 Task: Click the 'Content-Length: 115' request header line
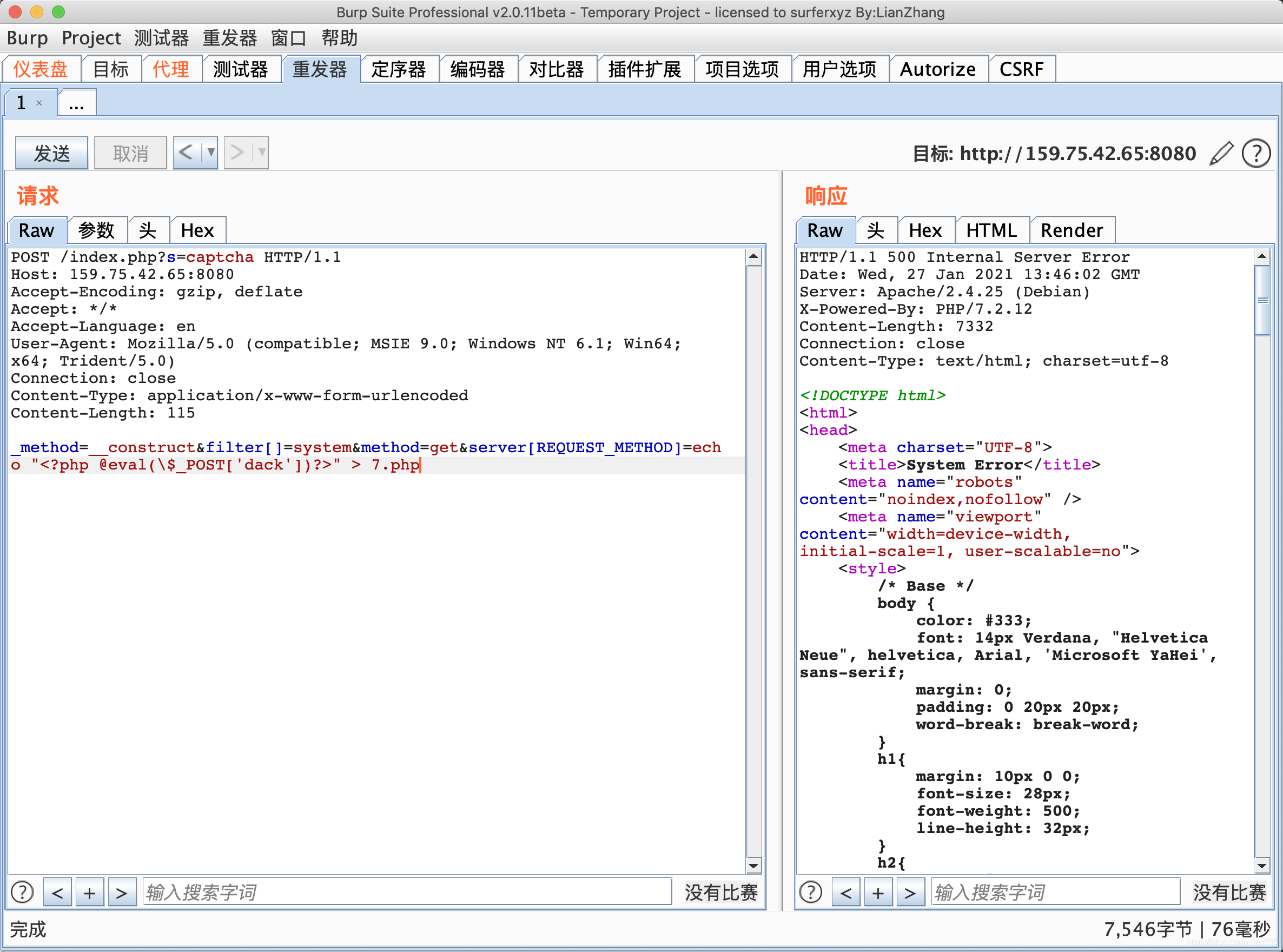[x=103, y=413]
